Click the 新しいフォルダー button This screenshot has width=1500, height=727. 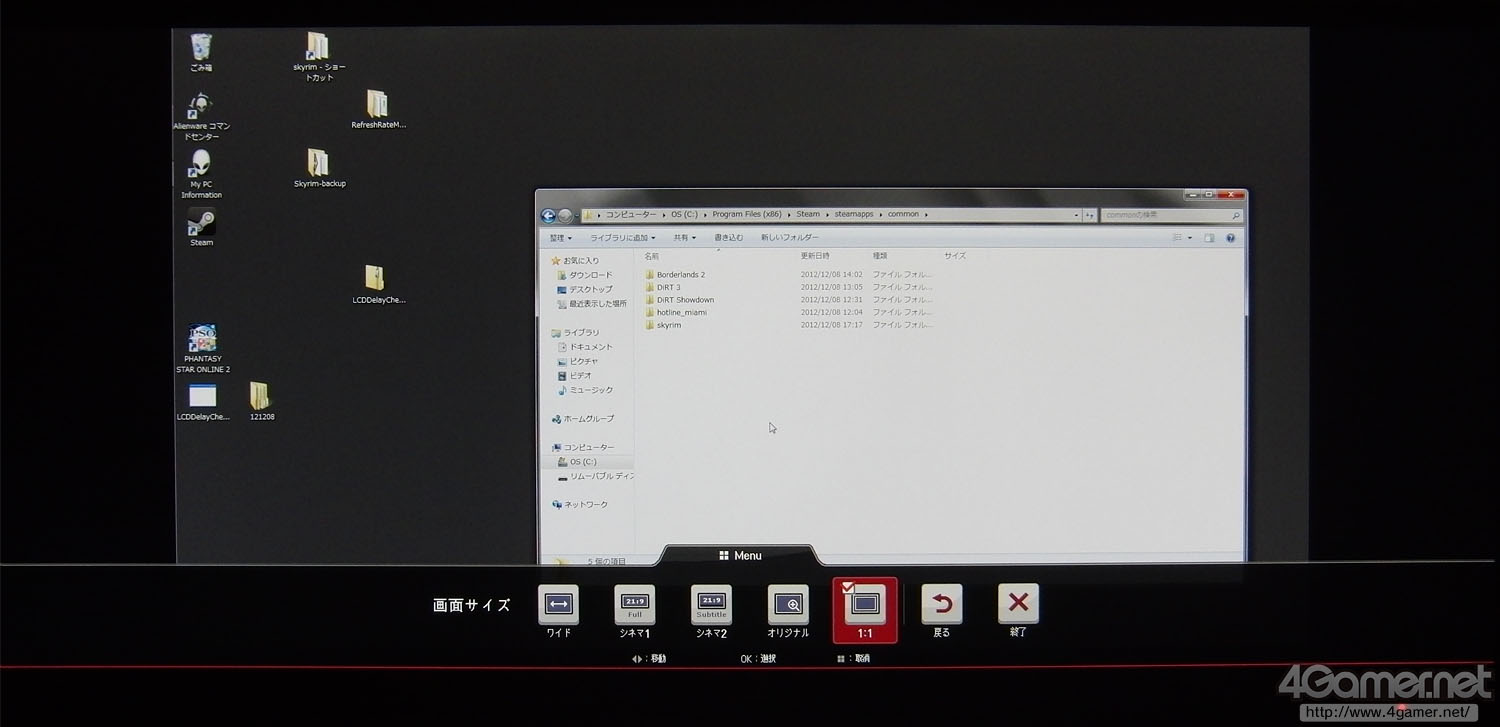coord(789,238)
